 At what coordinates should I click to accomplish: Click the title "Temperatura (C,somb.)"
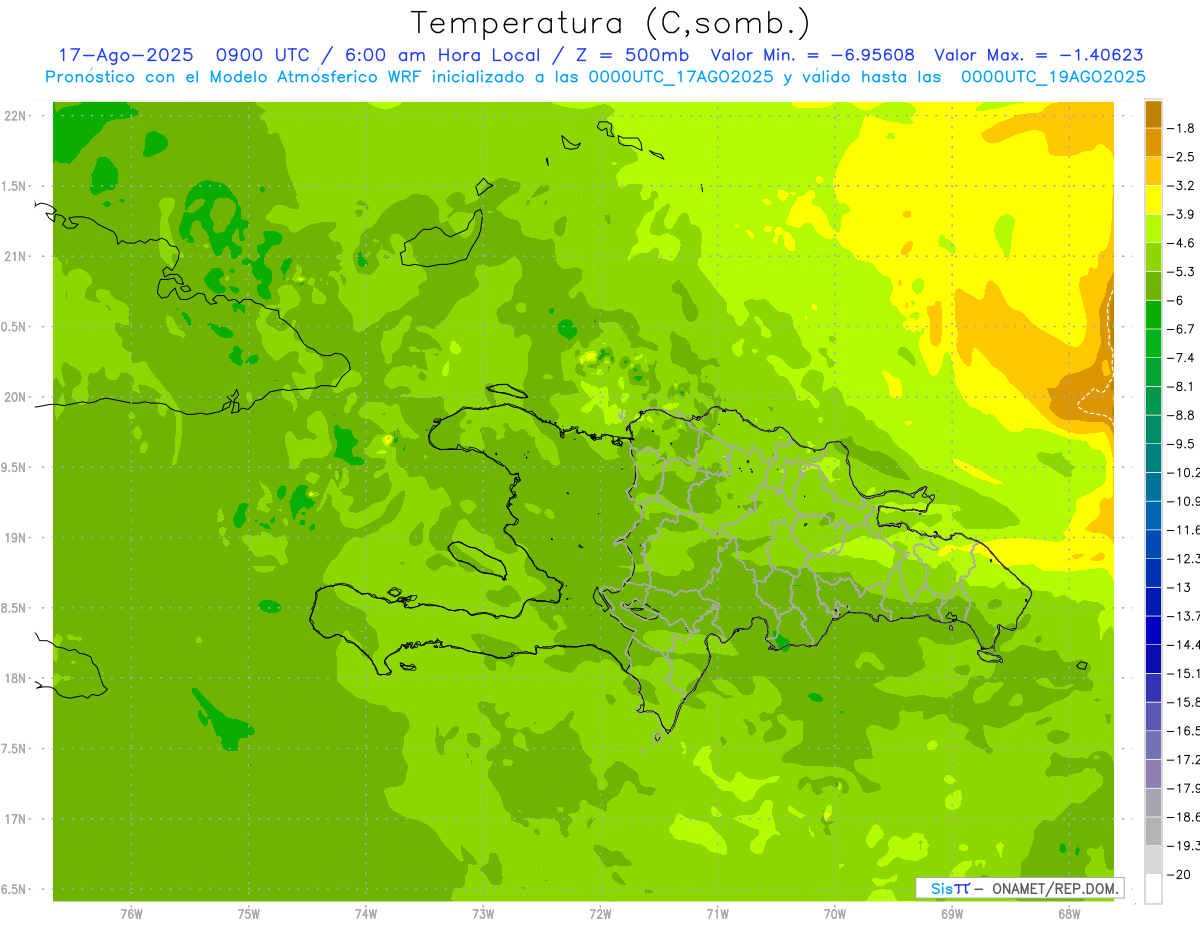[611, 23]
